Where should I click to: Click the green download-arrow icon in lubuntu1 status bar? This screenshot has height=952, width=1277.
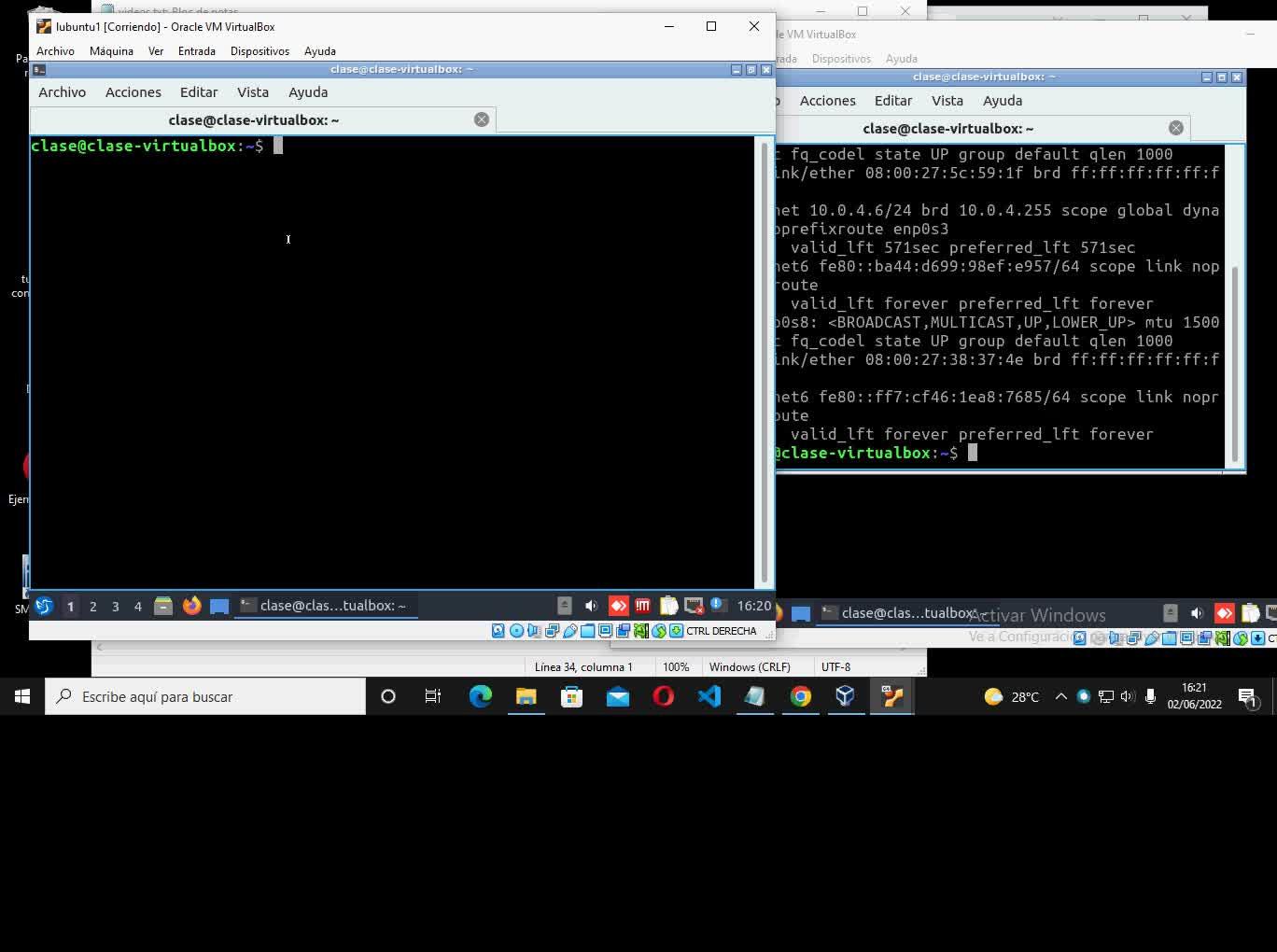pos(676,631)
